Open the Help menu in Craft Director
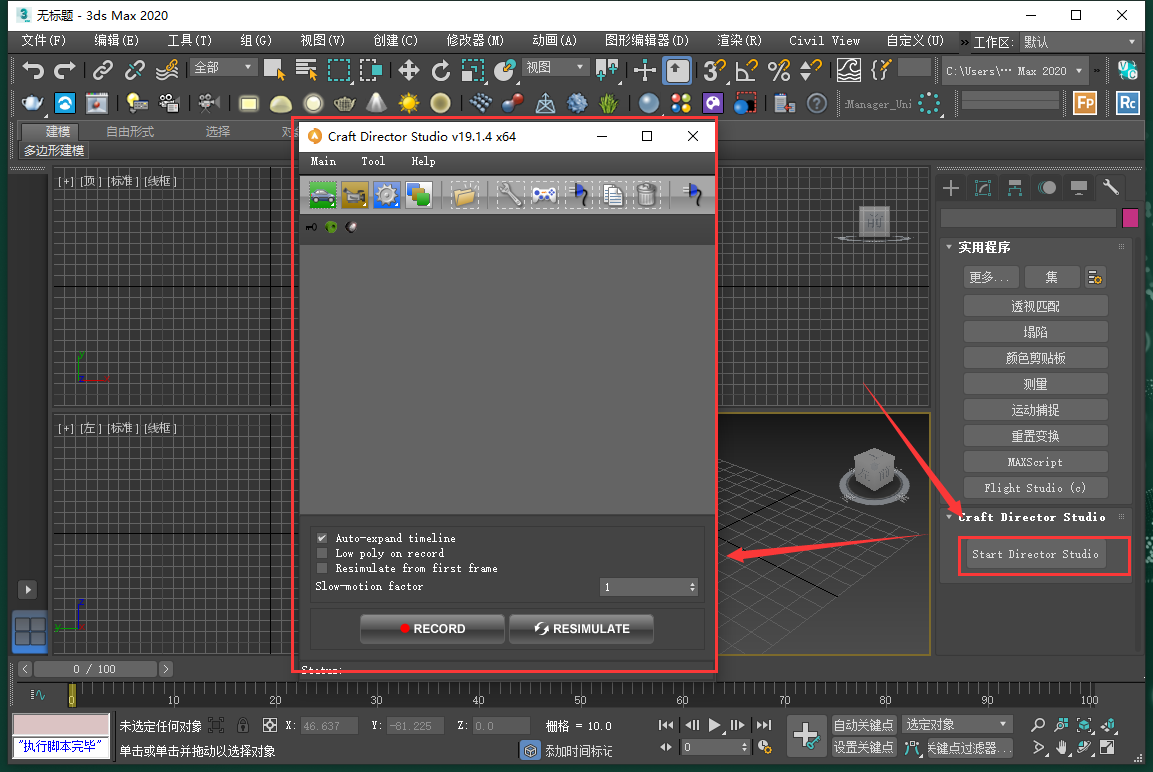 423,161
